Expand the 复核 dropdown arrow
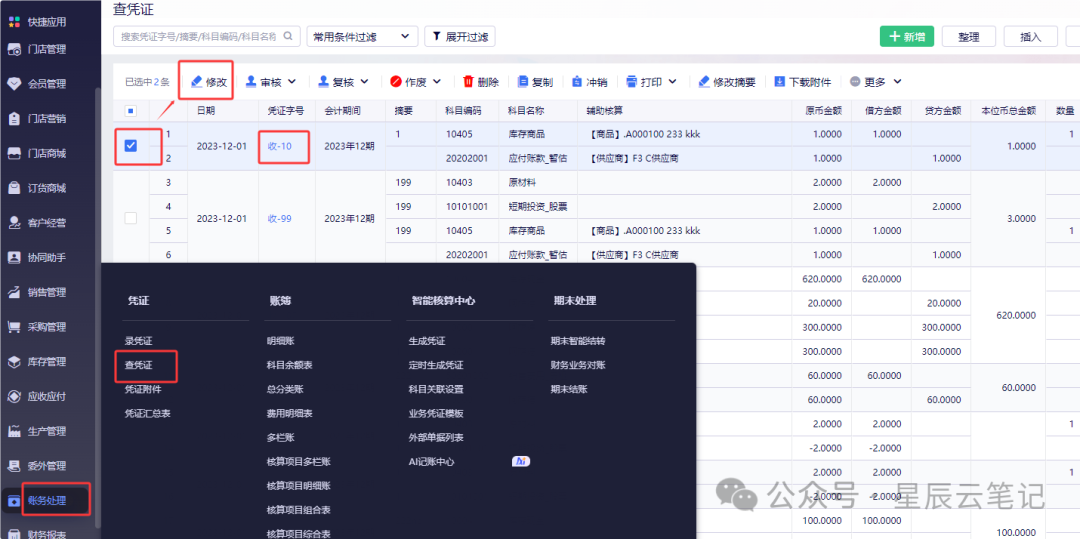 pos(364,82)
